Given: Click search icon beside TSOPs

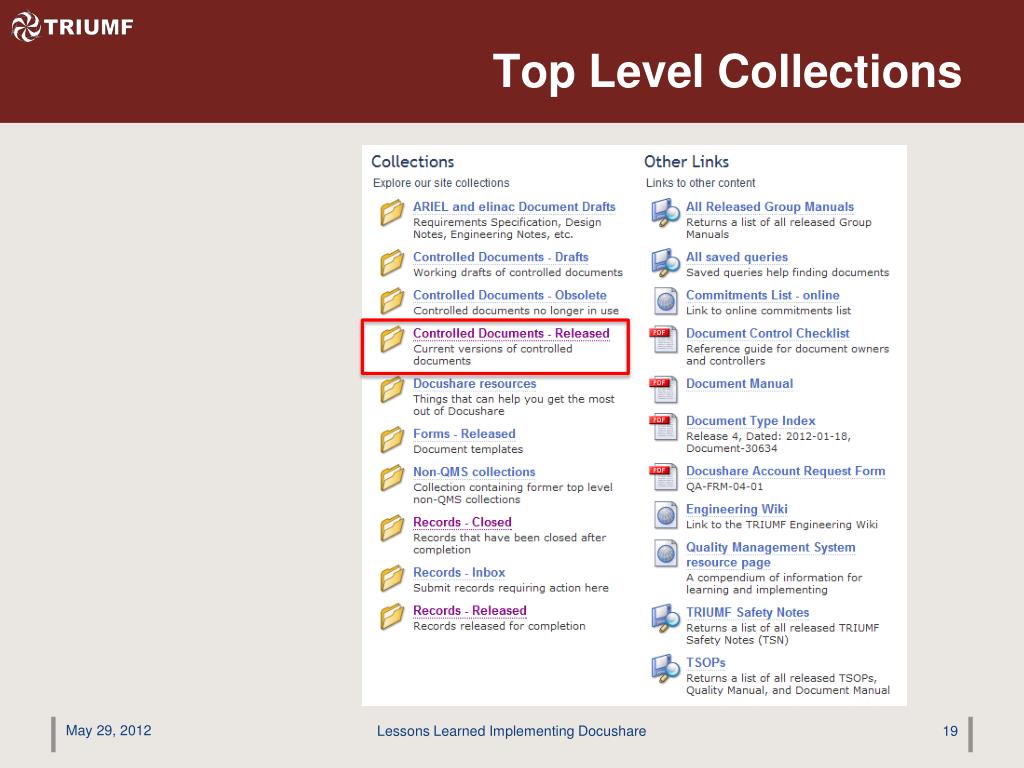Looking at the screenshot, I should click(x=665, y=669).
